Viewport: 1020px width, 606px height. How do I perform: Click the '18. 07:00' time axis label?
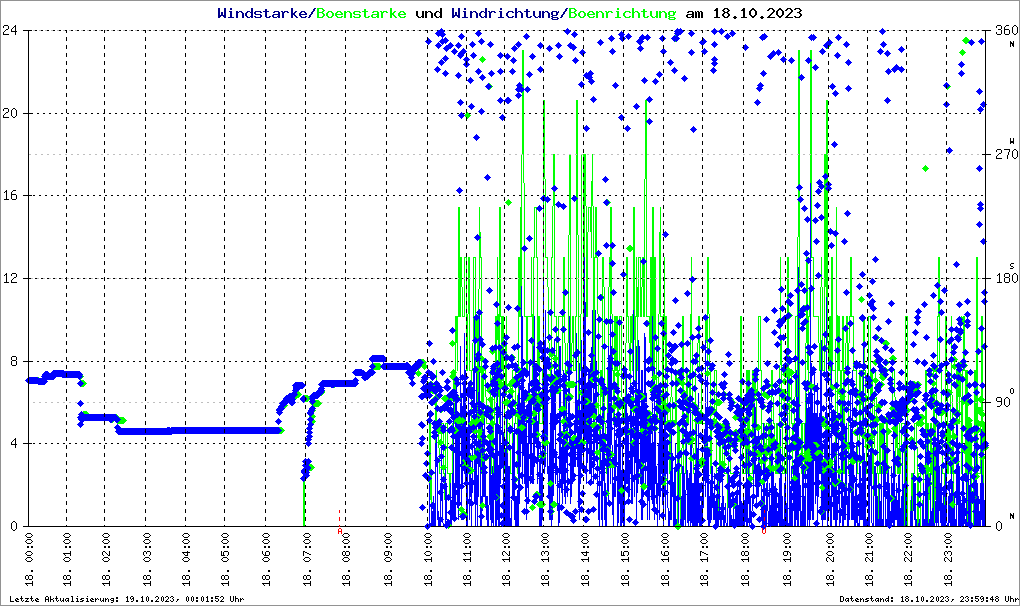[307, 559]
